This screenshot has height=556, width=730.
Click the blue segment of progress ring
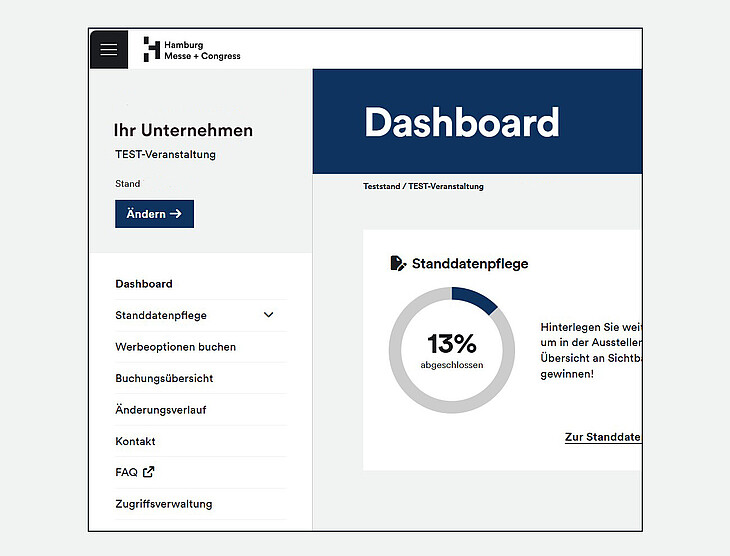click(475, 298)
